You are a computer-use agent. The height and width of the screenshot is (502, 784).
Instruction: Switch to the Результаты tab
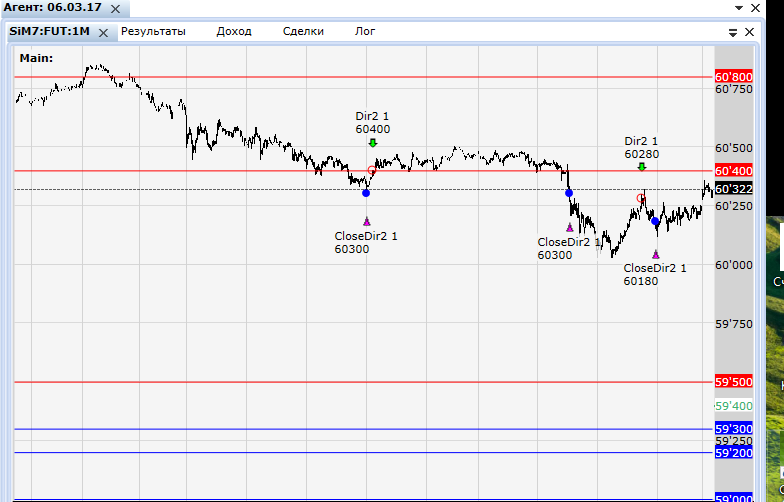[x=153, y=32]
